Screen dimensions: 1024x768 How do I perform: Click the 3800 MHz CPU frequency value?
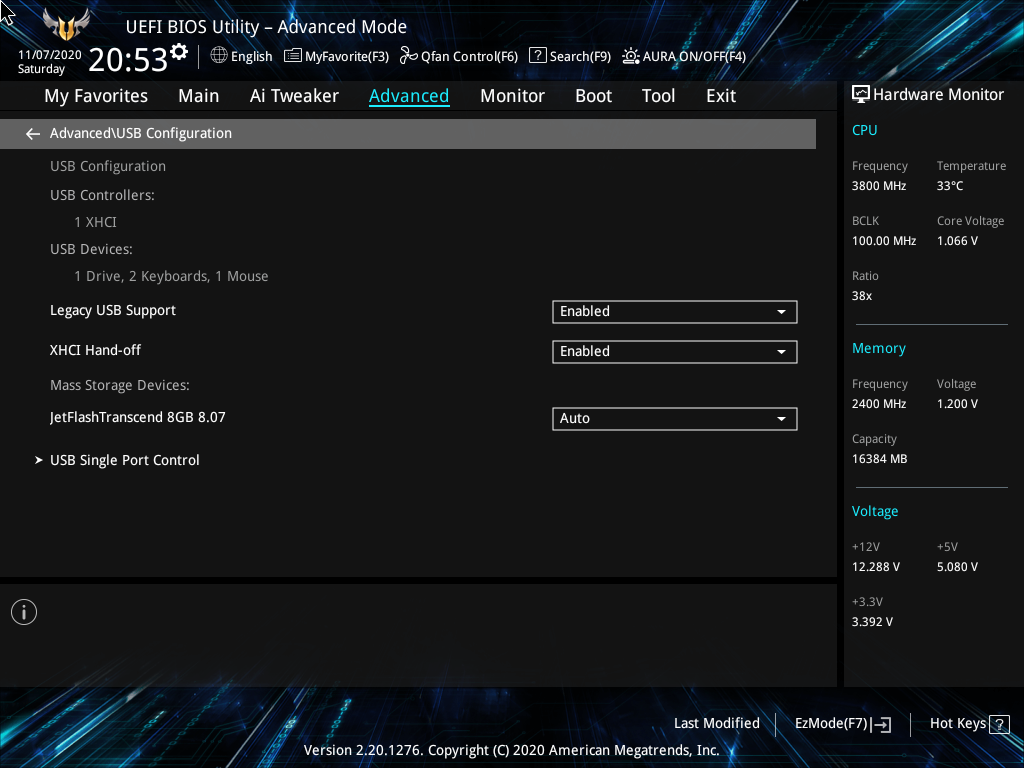pyautogui.click(x=878, y=186)
